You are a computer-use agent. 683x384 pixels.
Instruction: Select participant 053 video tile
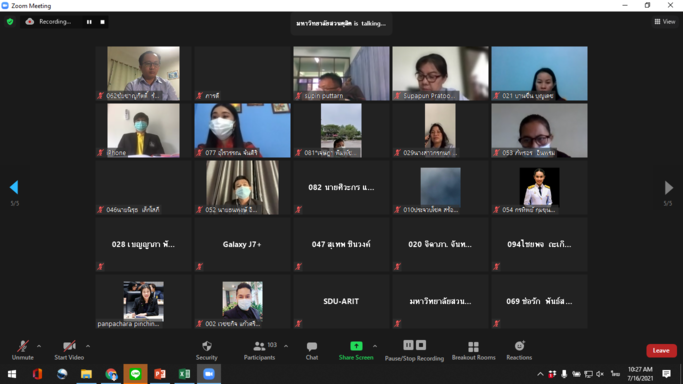point(539,130)
